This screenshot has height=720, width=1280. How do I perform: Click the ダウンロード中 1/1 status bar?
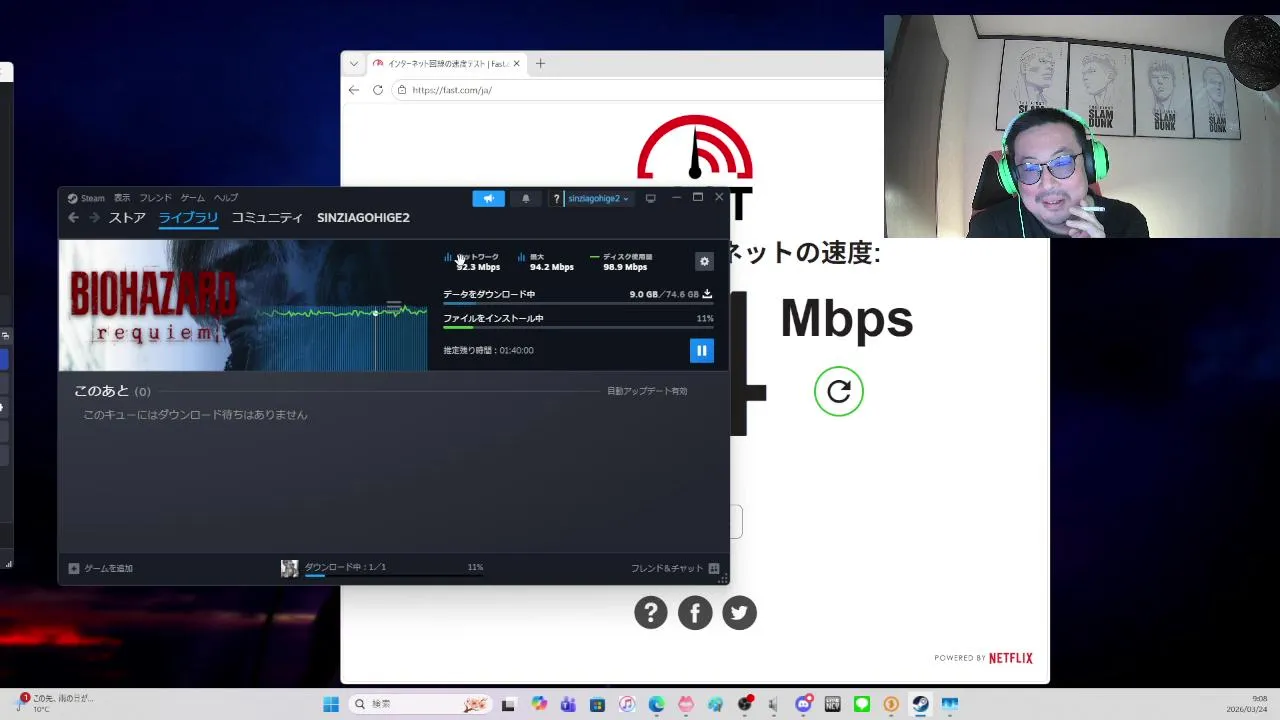[383, 568]
